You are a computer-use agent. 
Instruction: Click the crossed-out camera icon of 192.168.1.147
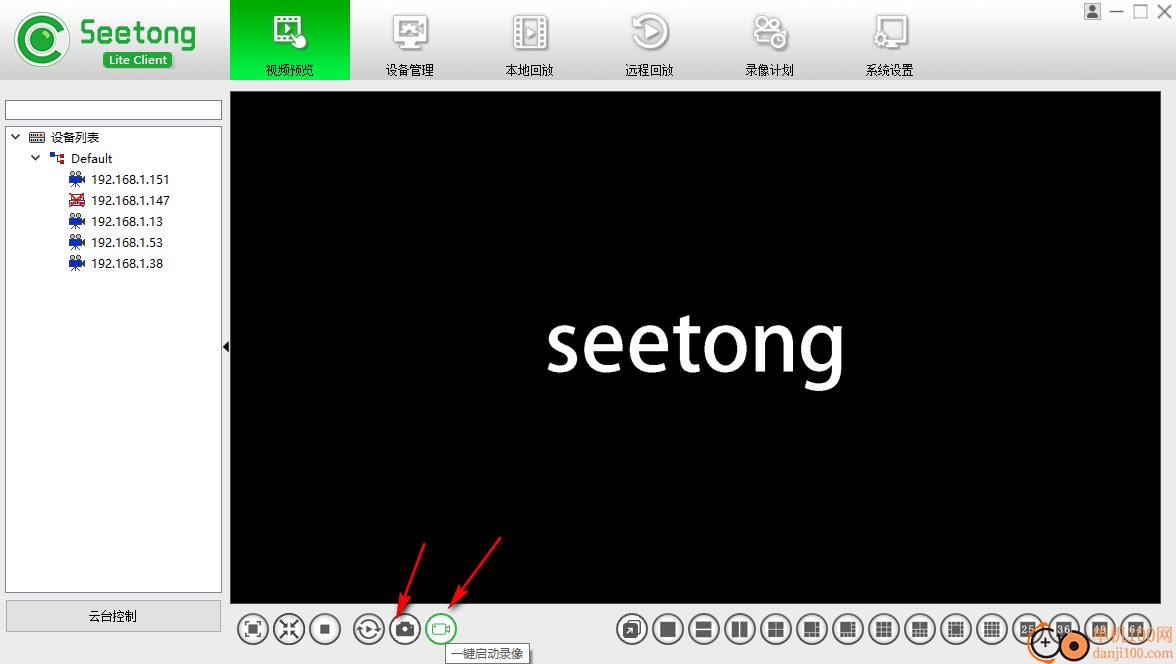pyautogui.click(x=76, y=200)
